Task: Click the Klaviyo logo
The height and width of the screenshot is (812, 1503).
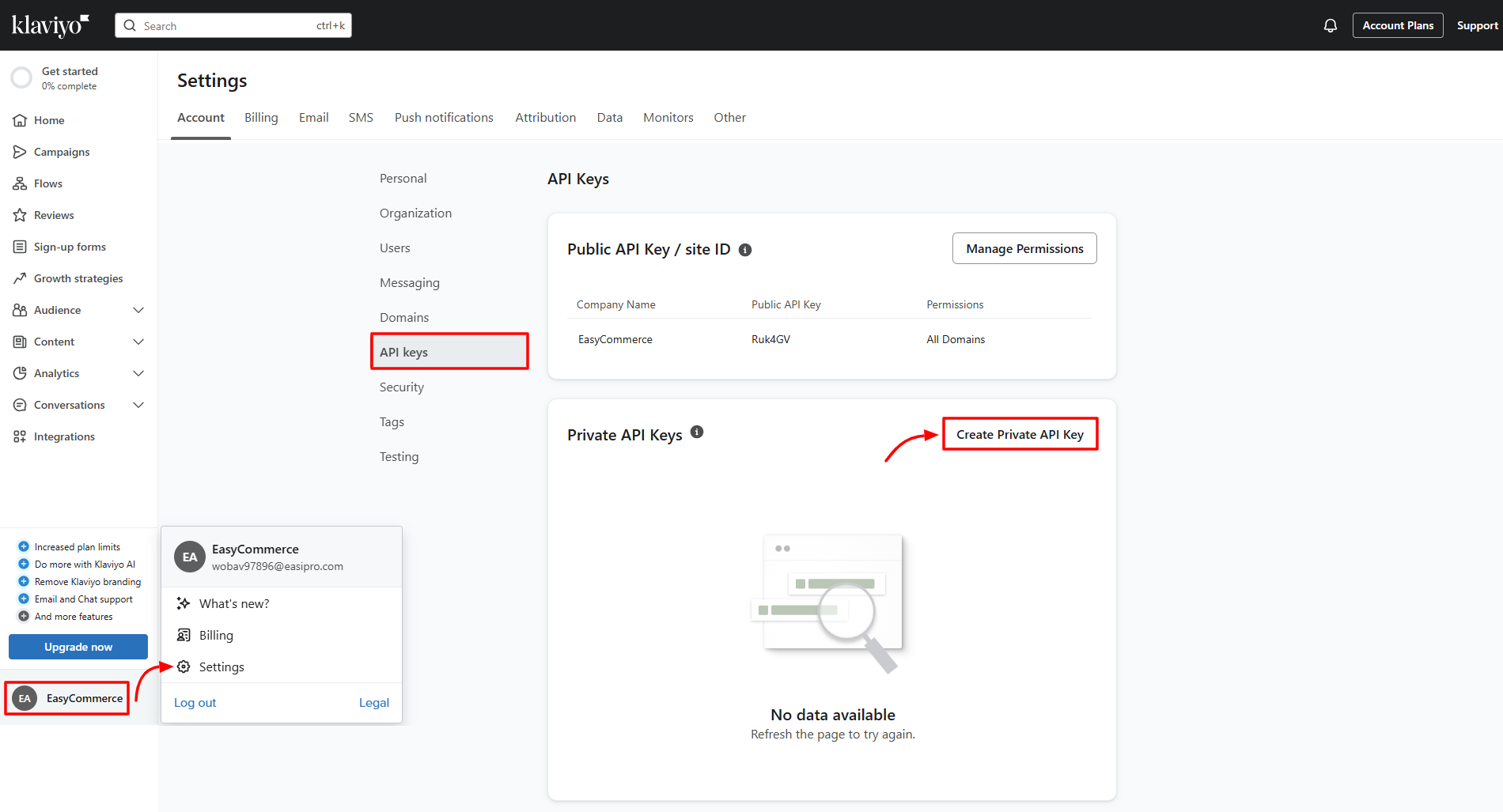Action: 50,25
